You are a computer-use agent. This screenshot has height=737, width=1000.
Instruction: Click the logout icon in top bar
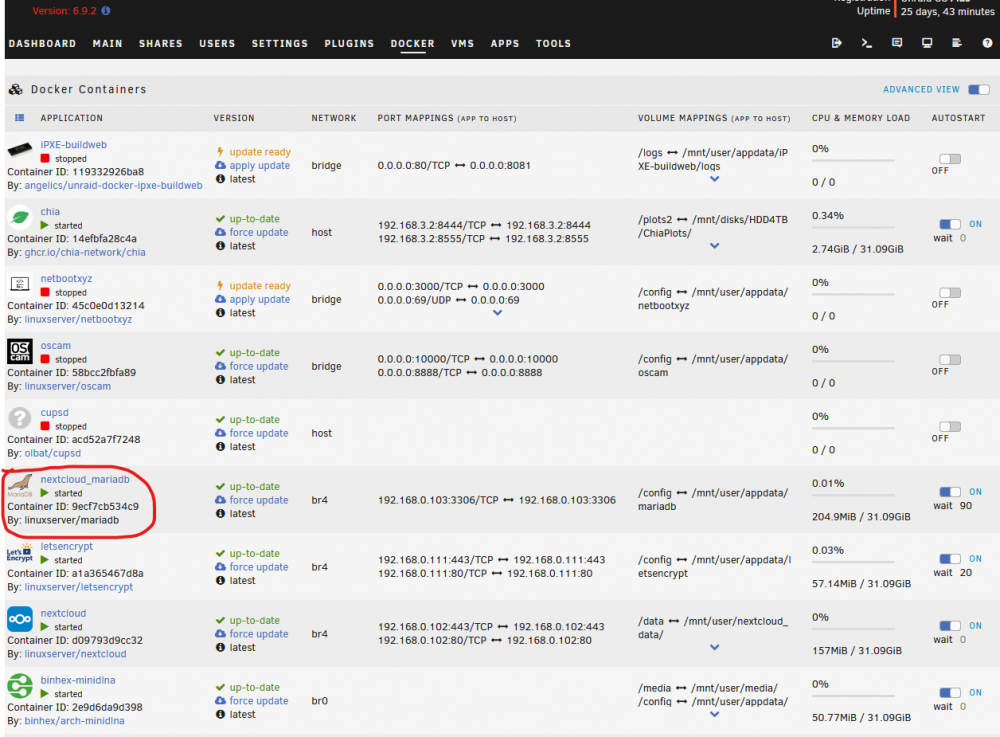[x=837, y=43]
